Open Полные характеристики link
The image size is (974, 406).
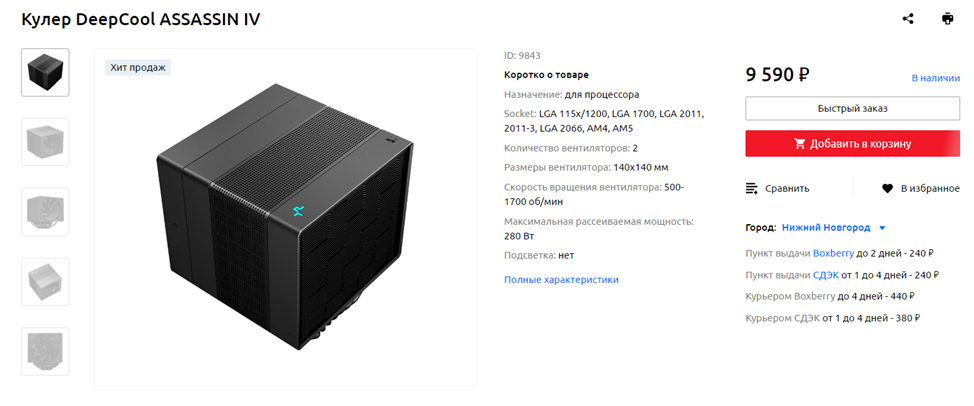pos(561,279)
